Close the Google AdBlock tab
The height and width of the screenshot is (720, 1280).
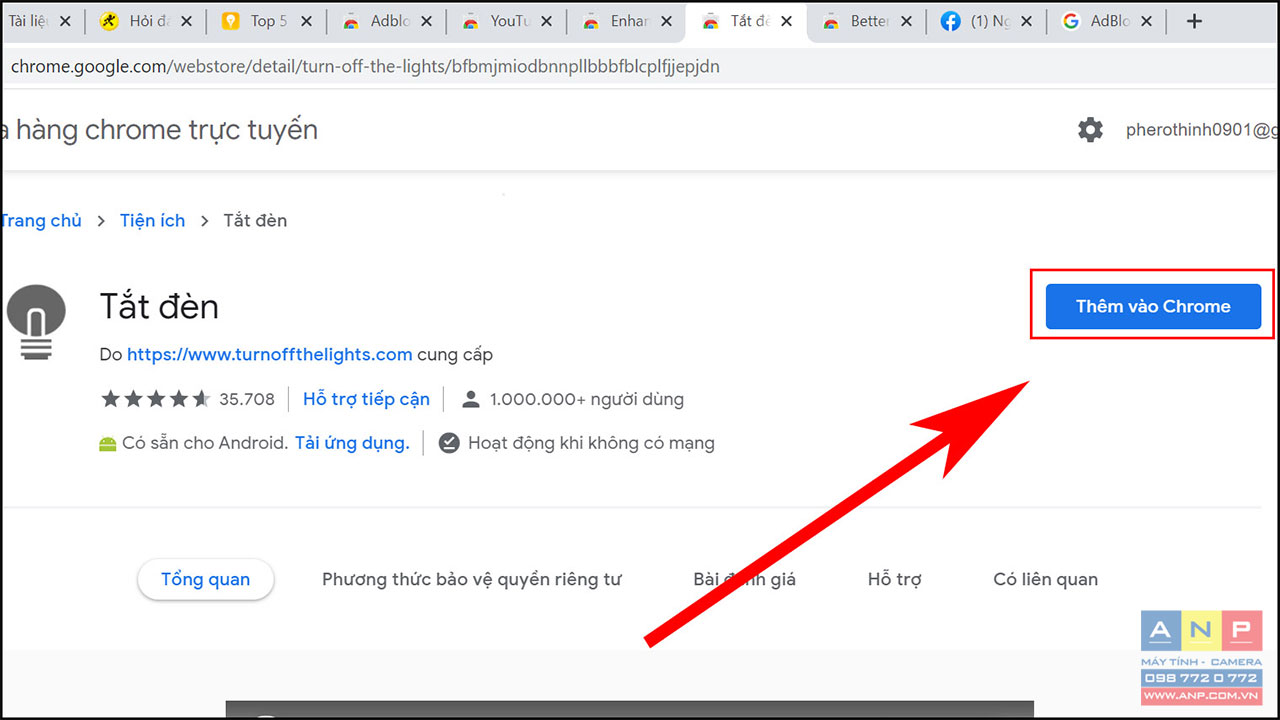pos(1146,21)
